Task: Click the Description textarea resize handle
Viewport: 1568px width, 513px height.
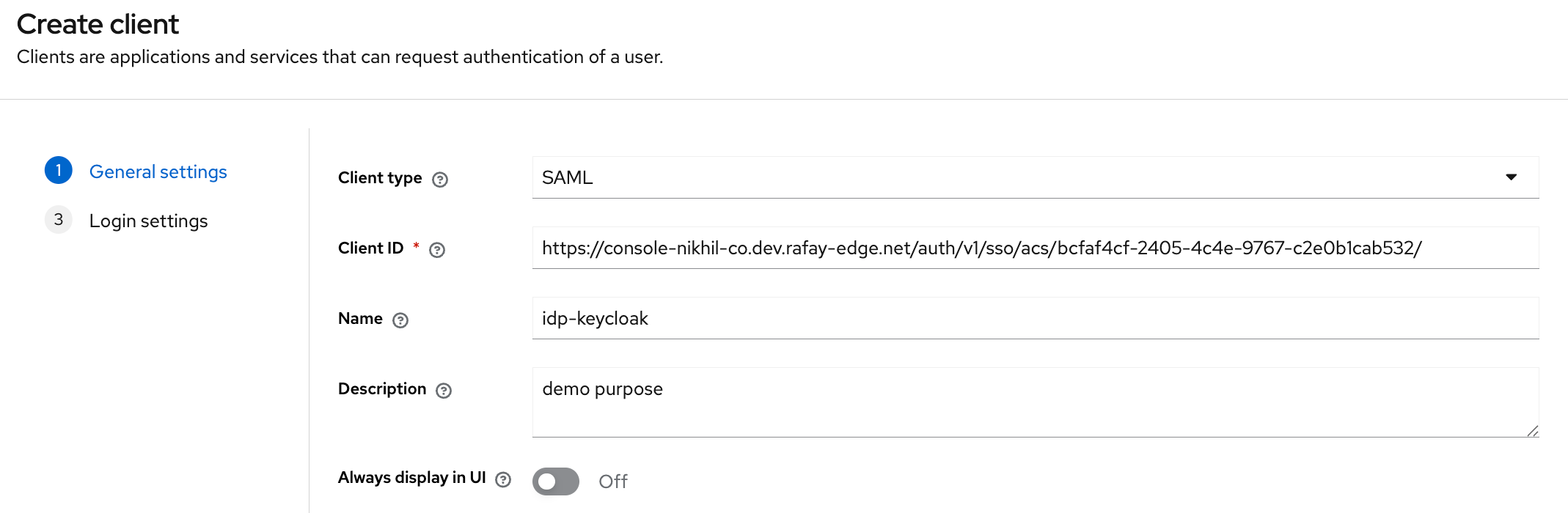Action: pos(1532,431)
